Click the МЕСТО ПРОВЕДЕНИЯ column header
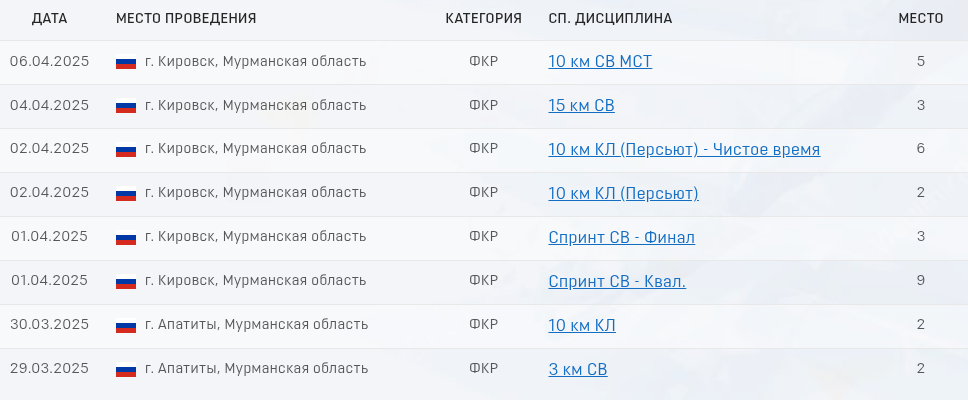This screenshot has width=968, height=400. click(186, 19)
